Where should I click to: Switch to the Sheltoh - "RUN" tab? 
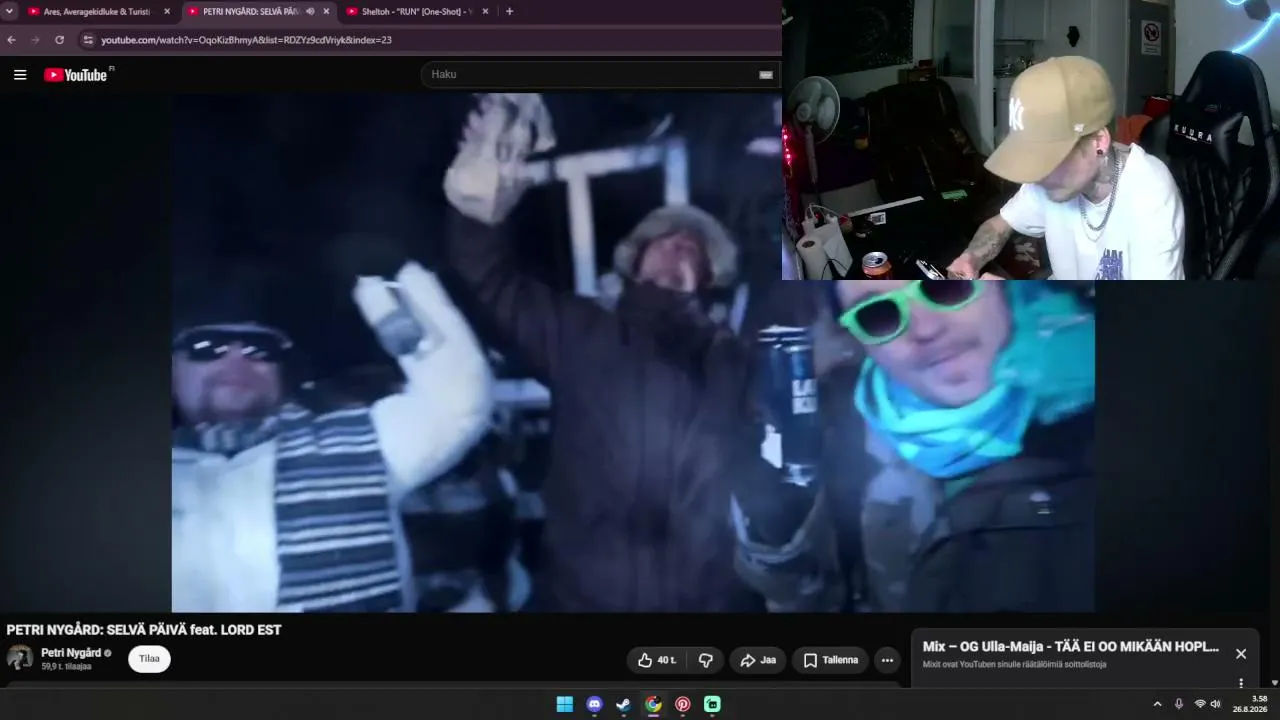pyautogui.click(x=416, y=11)
